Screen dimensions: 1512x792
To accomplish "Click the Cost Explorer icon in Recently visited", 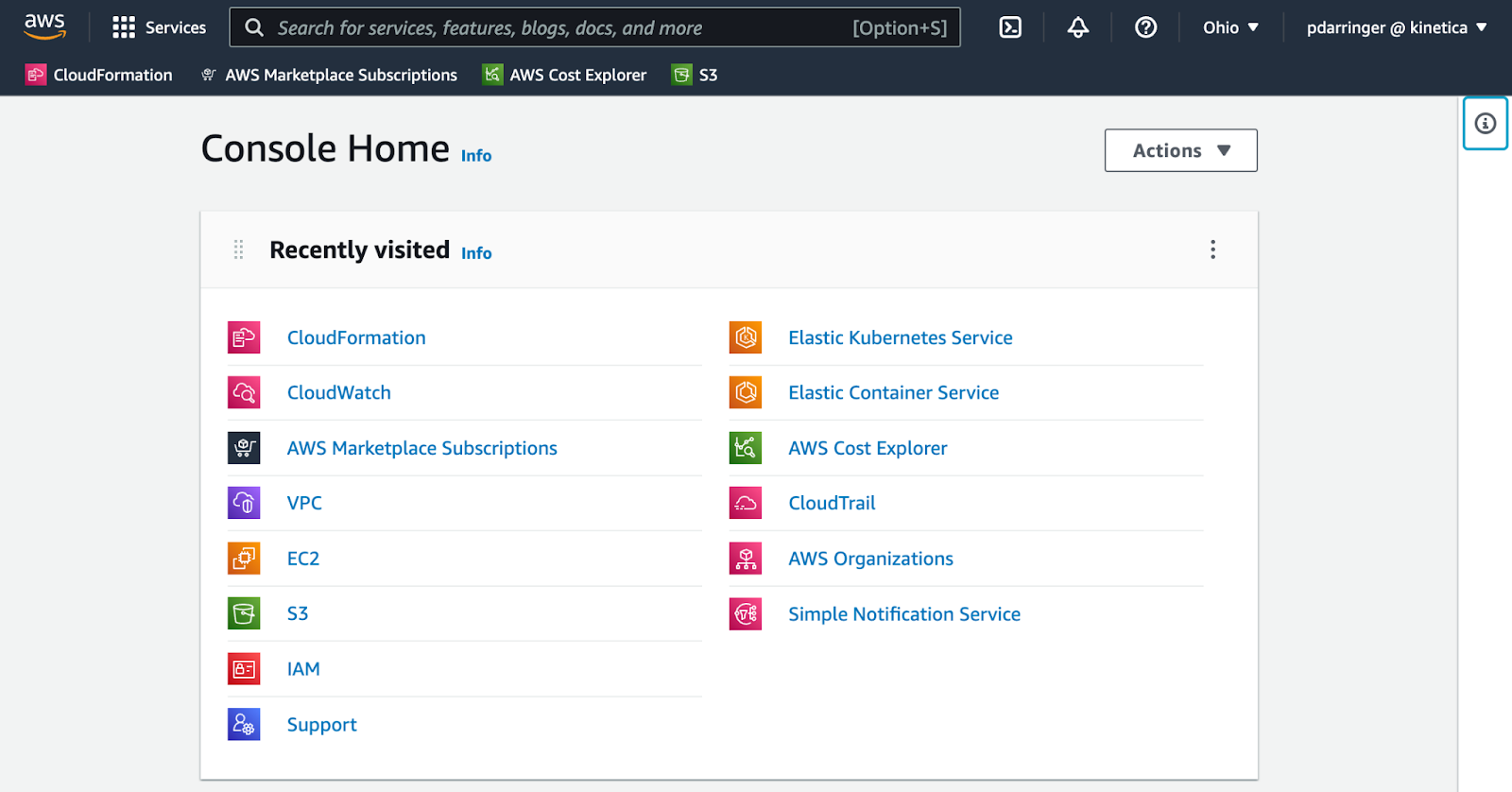I will click(746, 448).
